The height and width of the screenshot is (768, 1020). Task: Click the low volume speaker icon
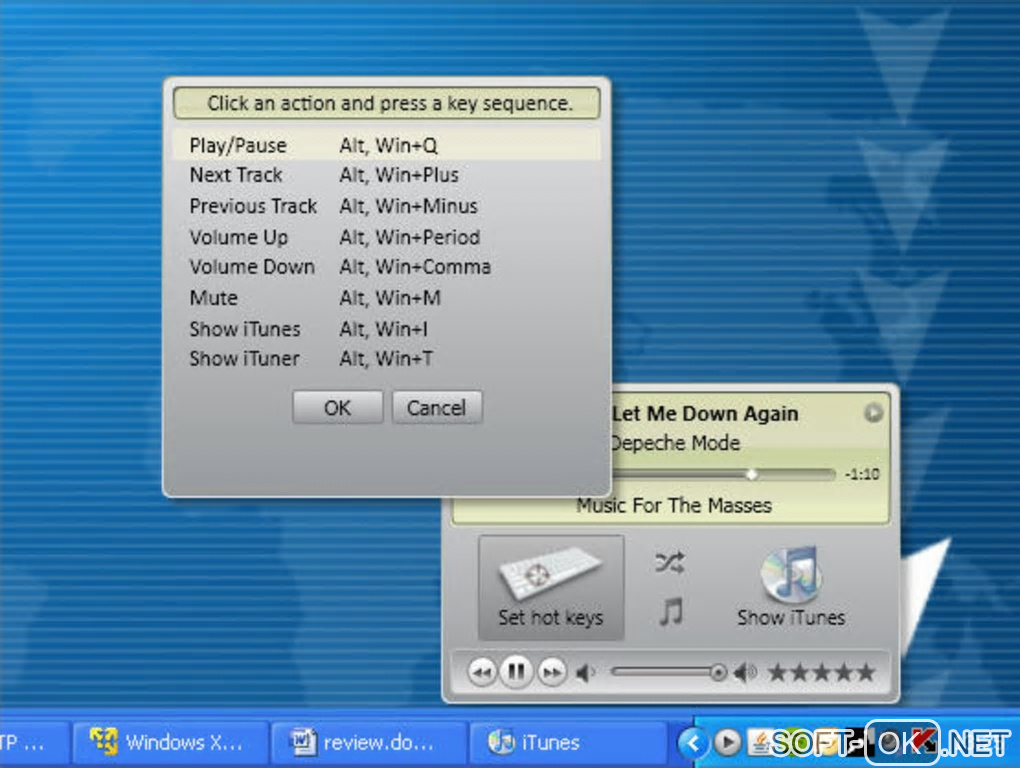[x=585, y=673]
